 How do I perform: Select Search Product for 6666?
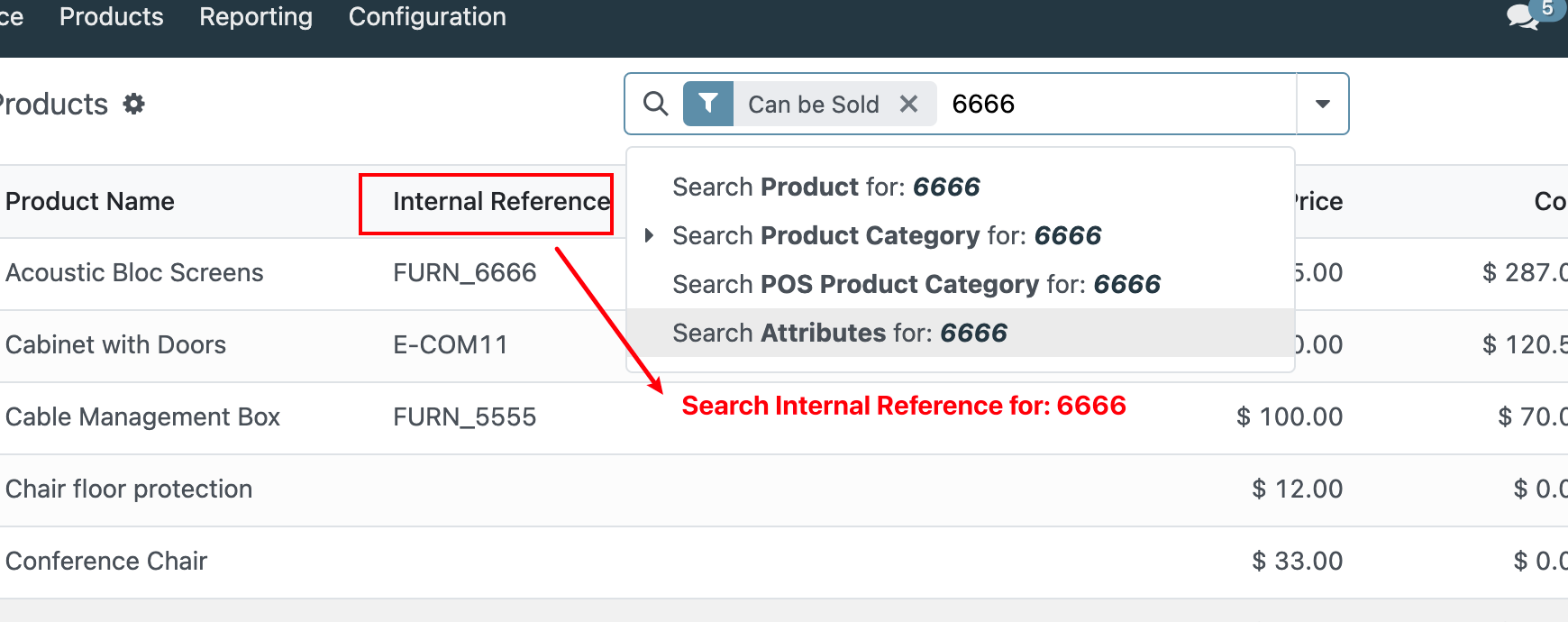coord(825,187)
